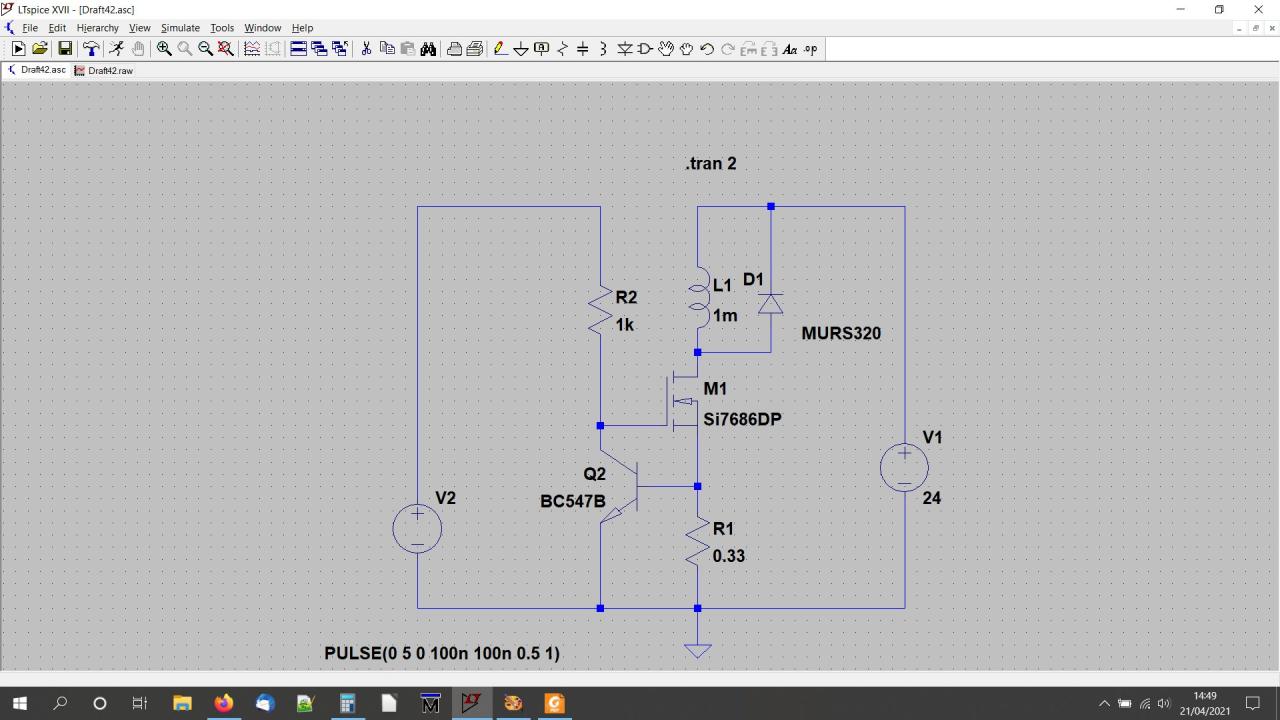The image size is (1280, 720).
Task: Open the Windows Start menu
Action: (19, 703)
